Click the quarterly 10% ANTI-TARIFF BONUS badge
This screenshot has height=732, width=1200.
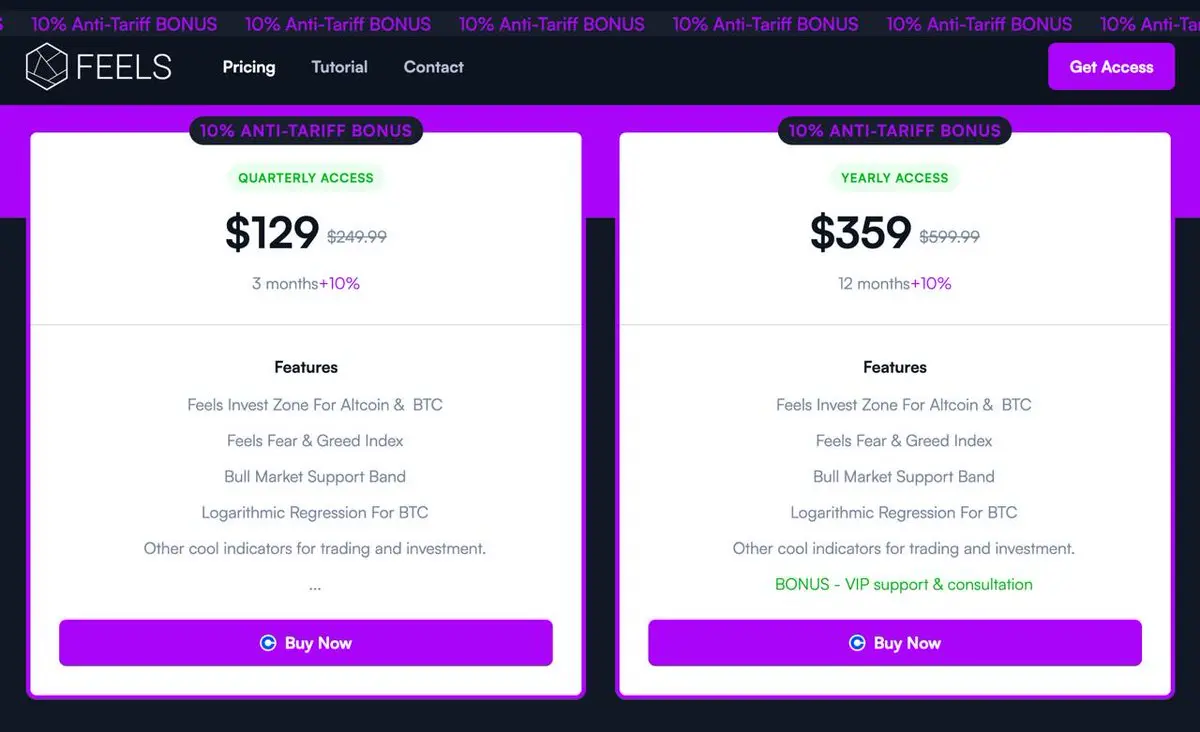(x=306, y=130)
